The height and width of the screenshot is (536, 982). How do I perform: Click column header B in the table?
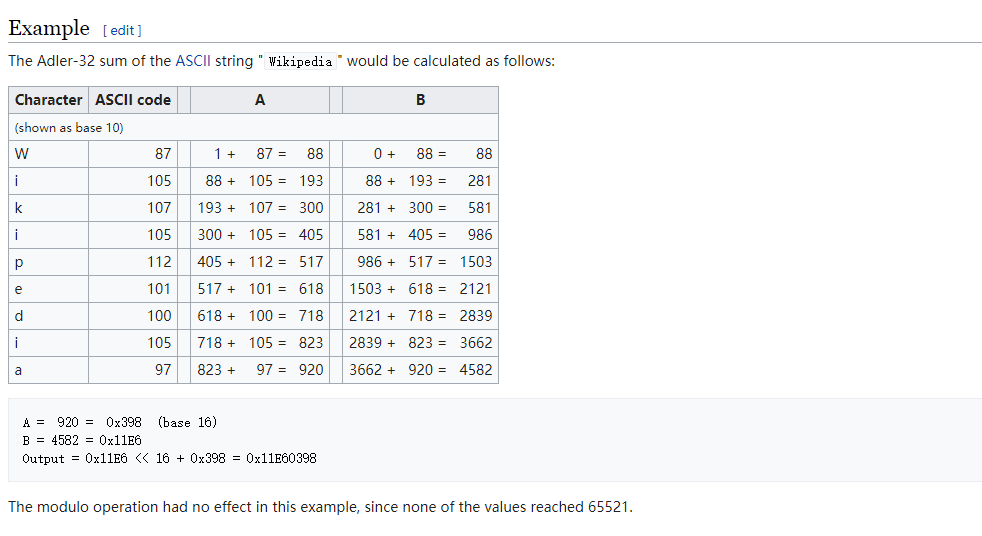pyautogui.click(x=420, y=100)
